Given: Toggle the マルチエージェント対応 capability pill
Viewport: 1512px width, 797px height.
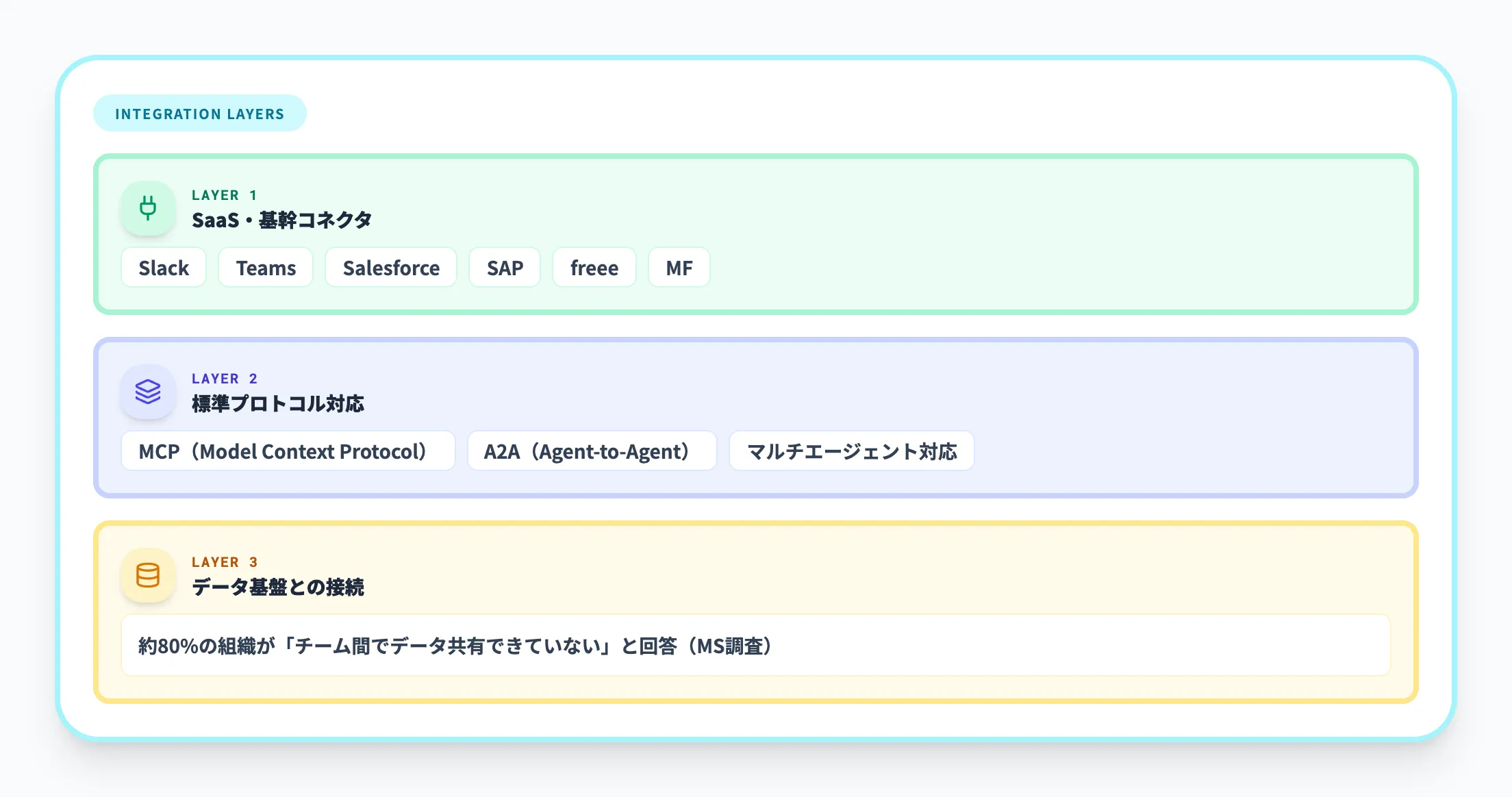Looking at the screenshot, I should pos(852,451).
